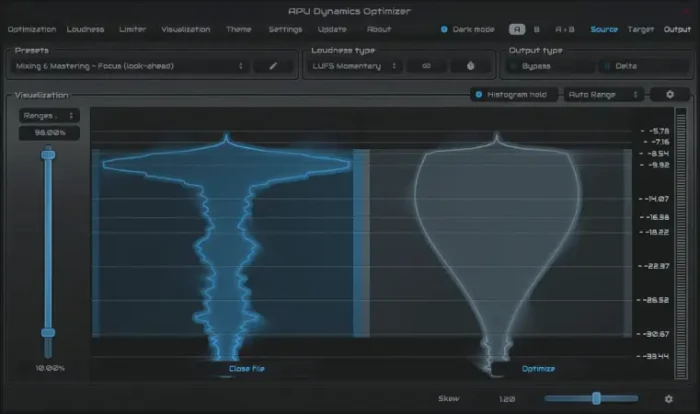Open the Auto Range dropdown

pos(603,94)
